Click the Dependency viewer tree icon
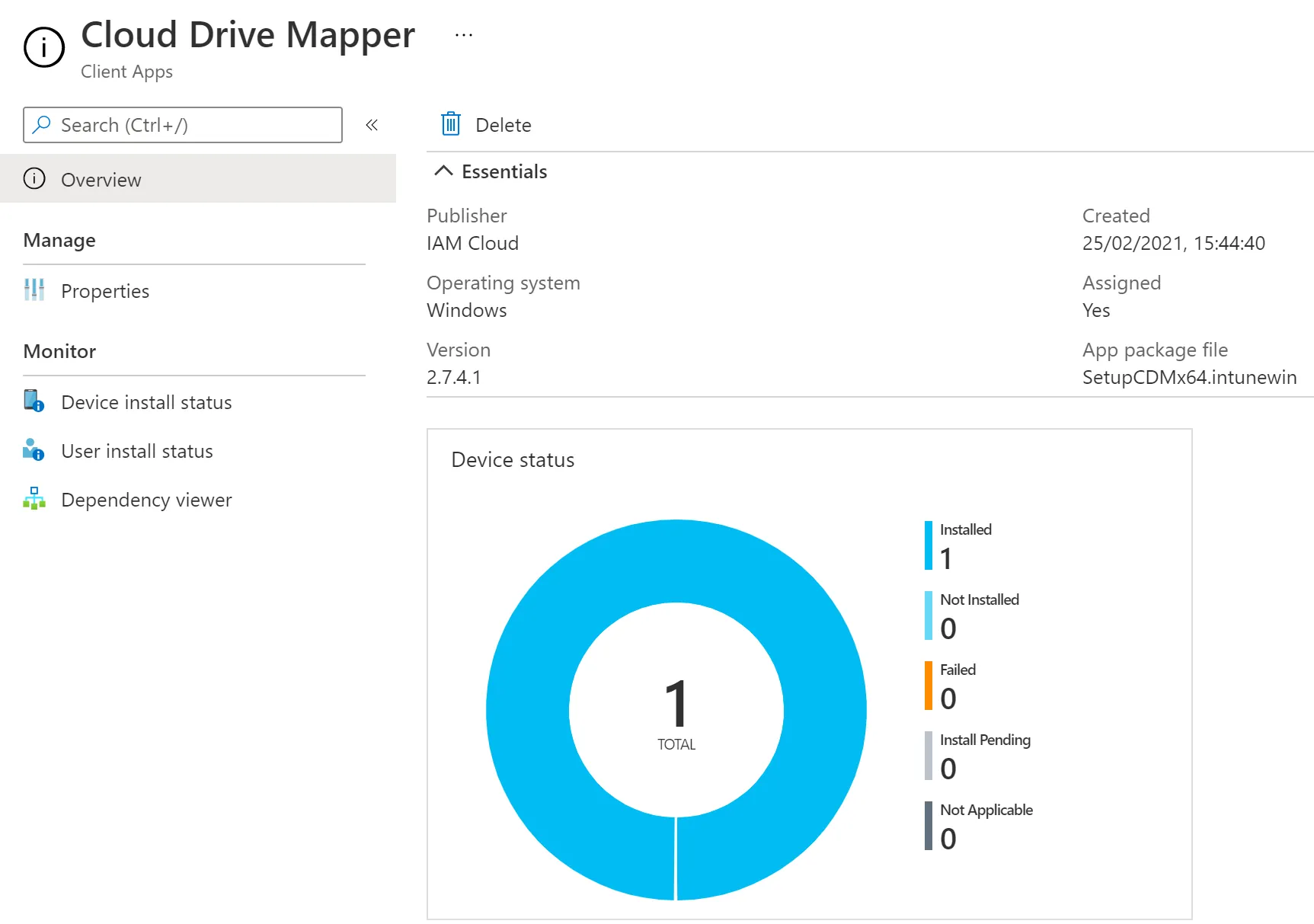Image resolution: width=1314 pixels, height=924 pixels. pyautogui.click(x=34, y=498)
